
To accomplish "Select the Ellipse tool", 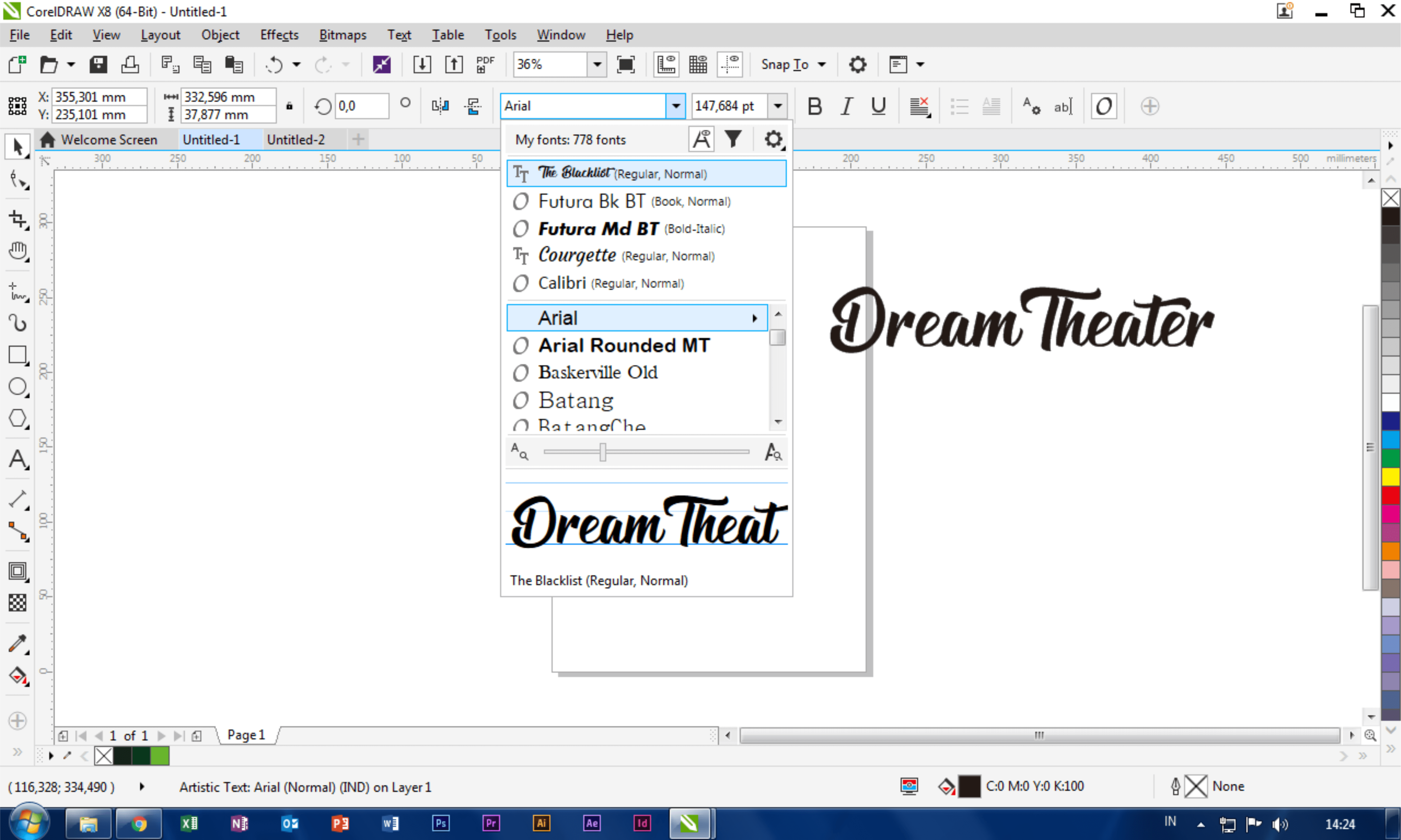I will click(17, 387).
